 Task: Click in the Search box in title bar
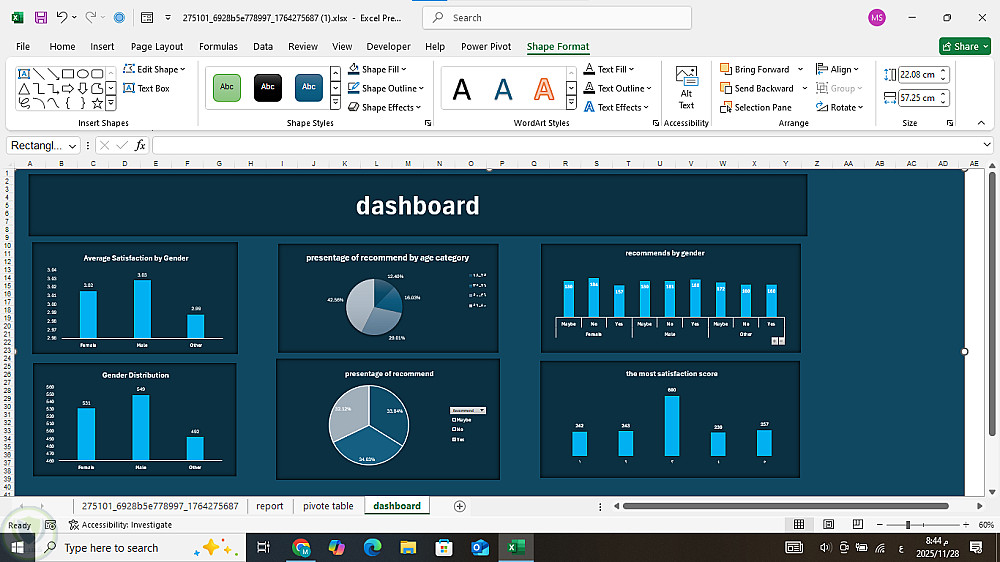pos(557,18)
